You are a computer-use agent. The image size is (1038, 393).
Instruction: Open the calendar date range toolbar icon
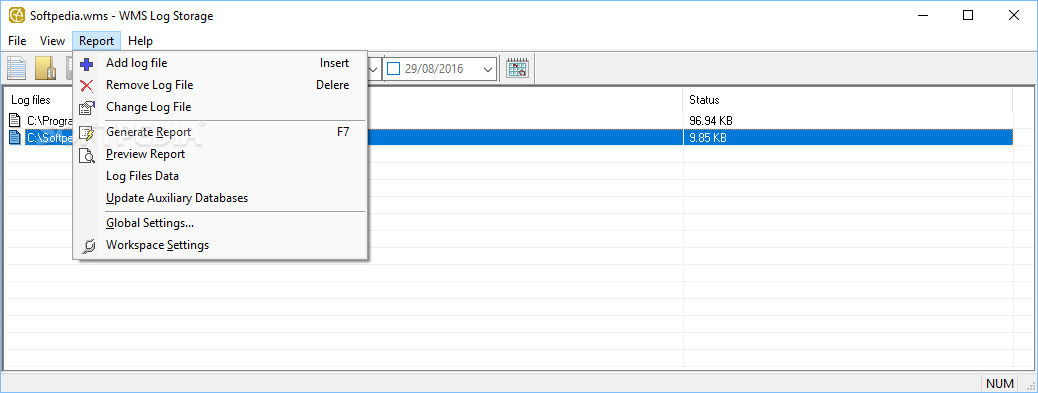pos(517,68)
